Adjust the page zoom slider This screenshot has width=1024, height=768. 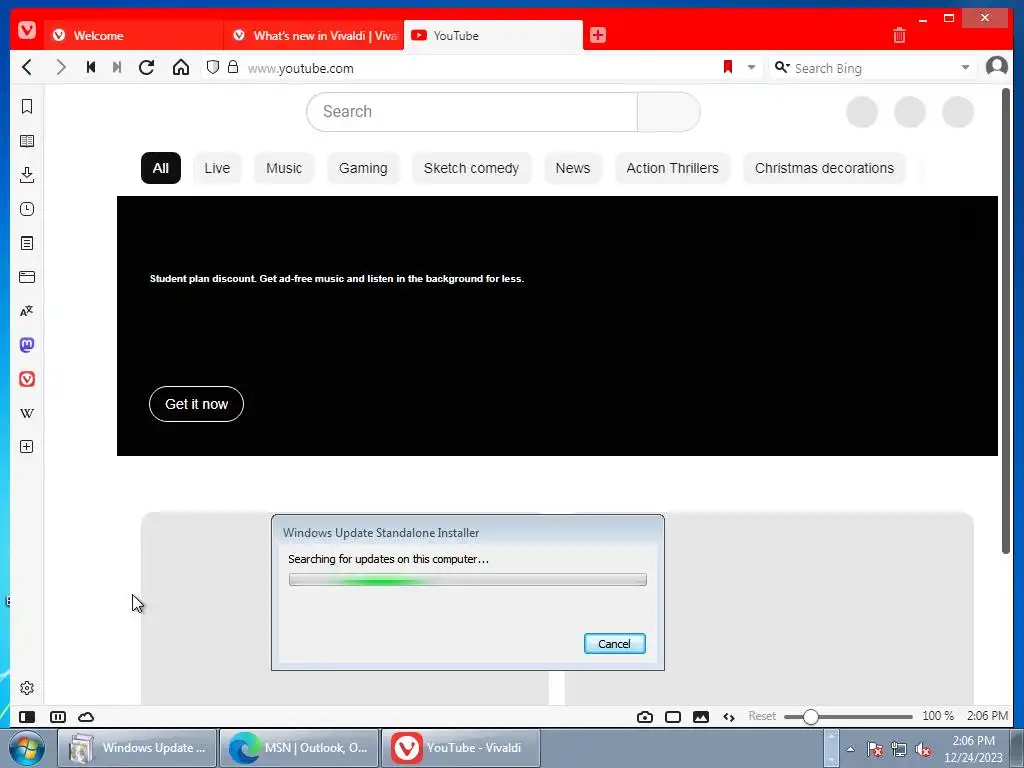848,716
